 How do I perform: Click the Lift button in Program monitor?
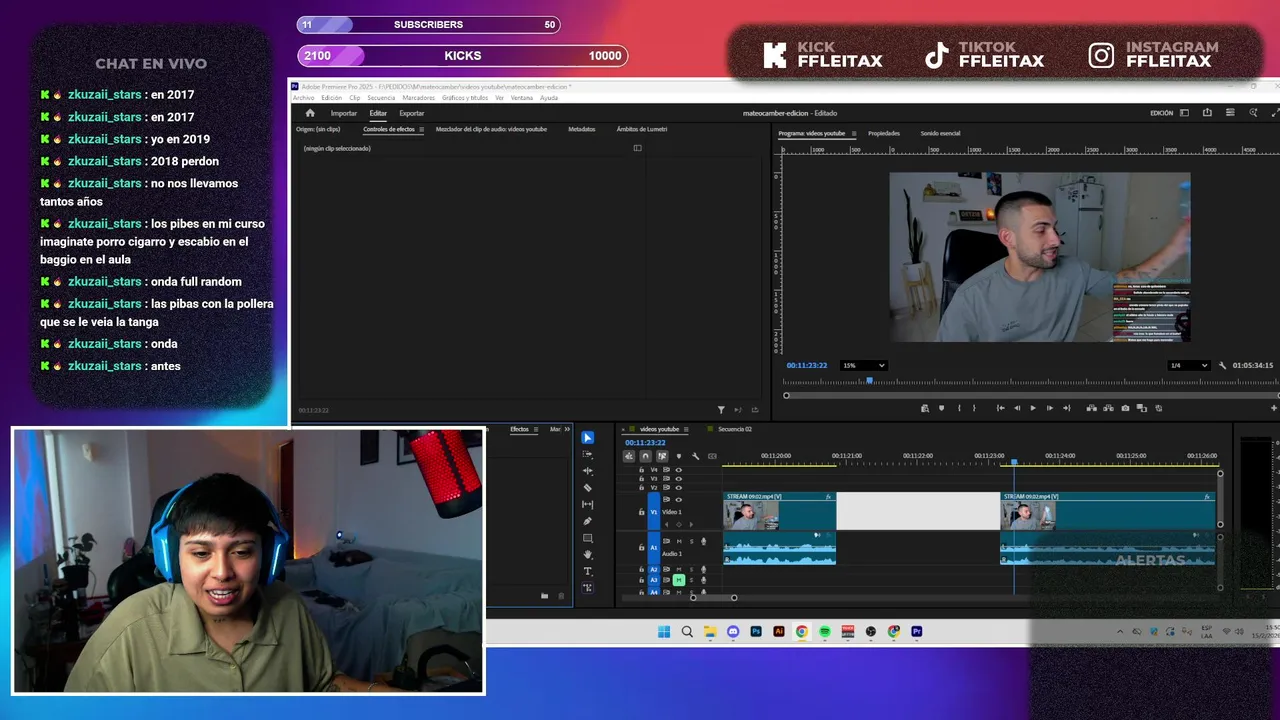(1091, 408)
